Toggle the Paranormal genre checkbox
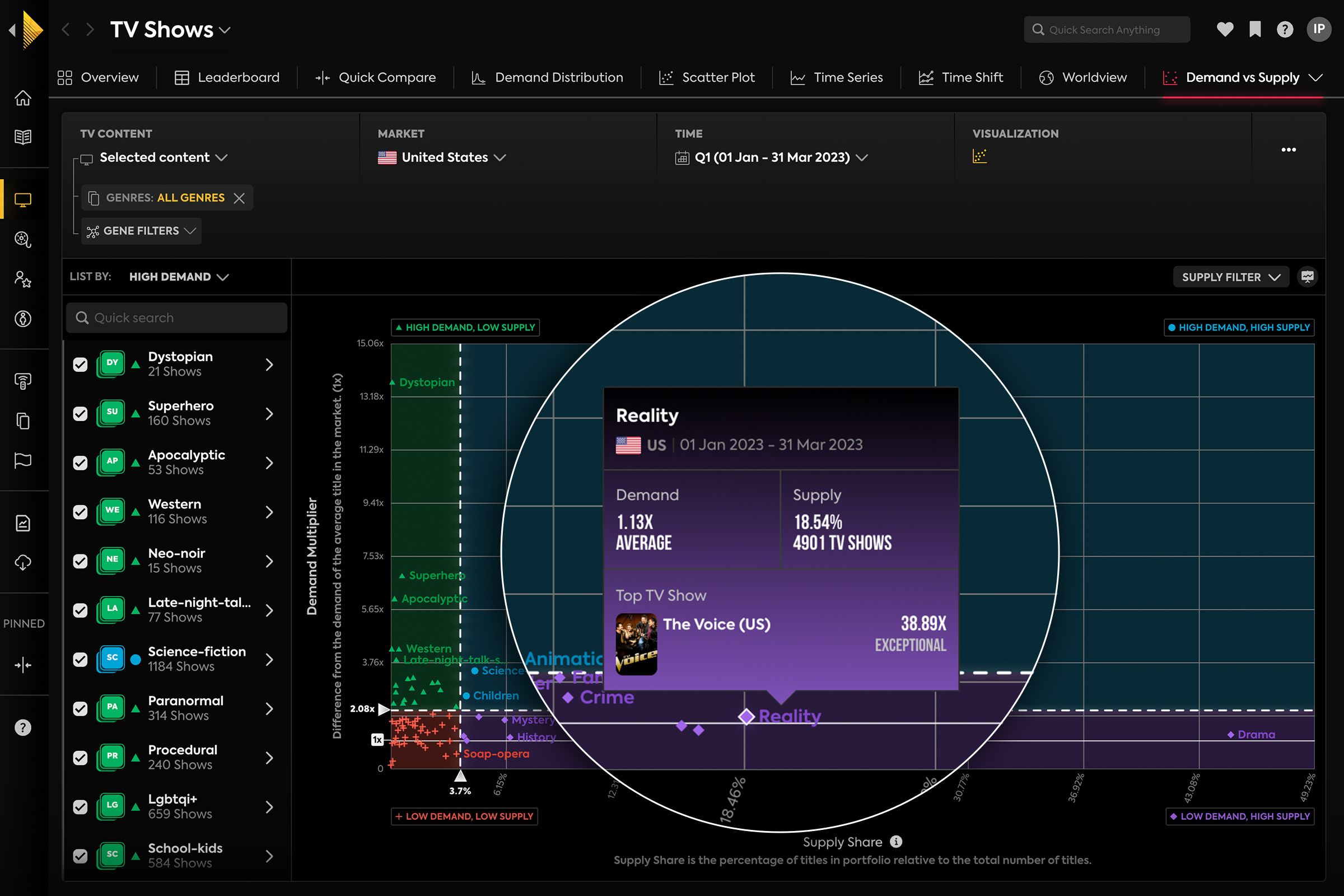Image resolution: width=1344 pixels, height=896 pixels. point(81,708)
